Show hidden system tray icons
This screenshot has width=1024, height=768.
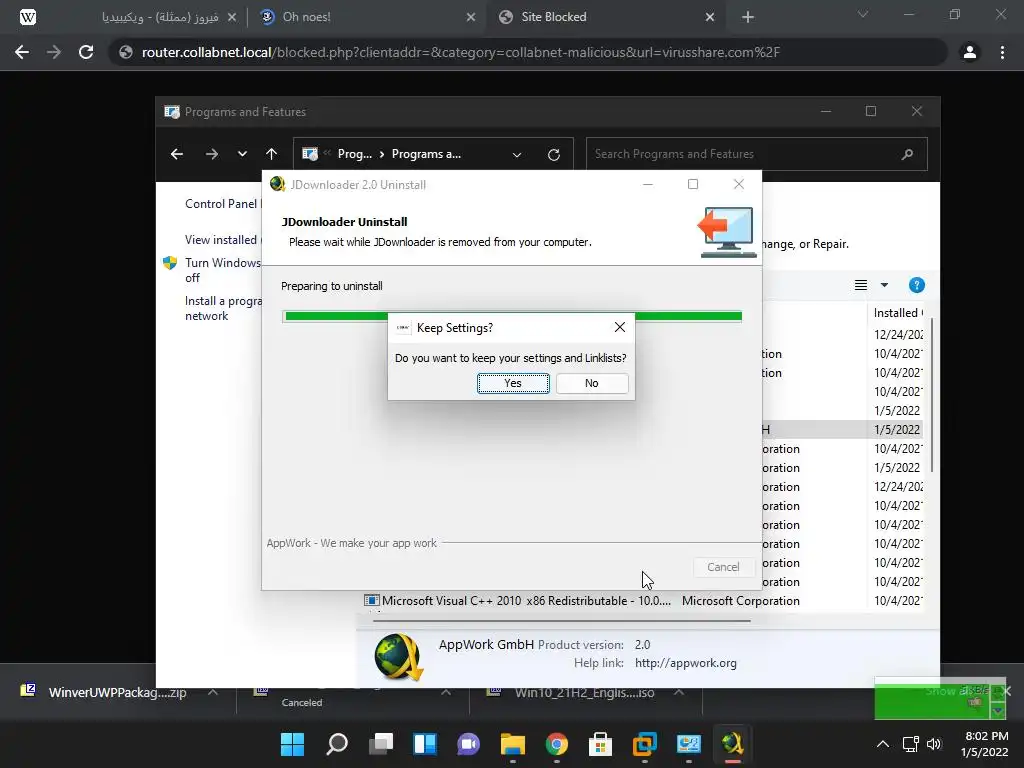(882, 744)
